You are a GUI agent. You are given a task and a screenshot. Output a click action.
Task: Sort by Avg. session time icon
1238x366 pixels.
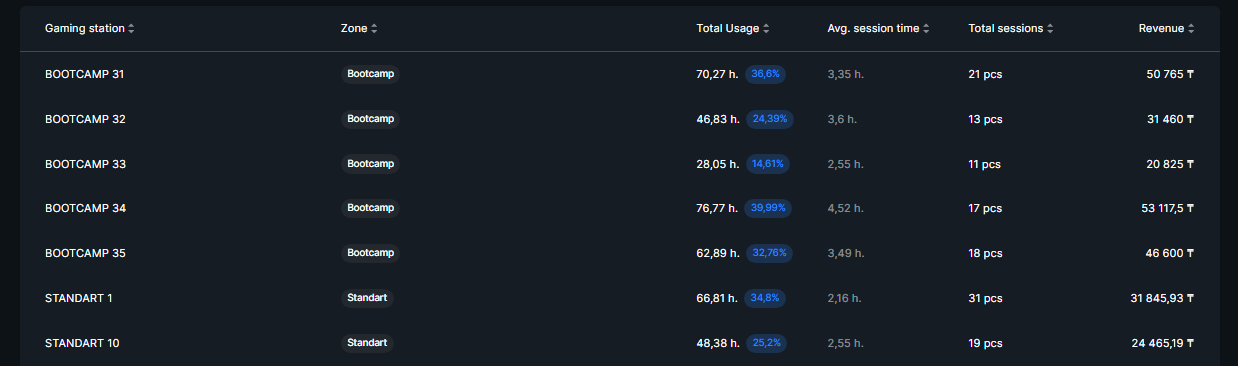coord(927,29)
